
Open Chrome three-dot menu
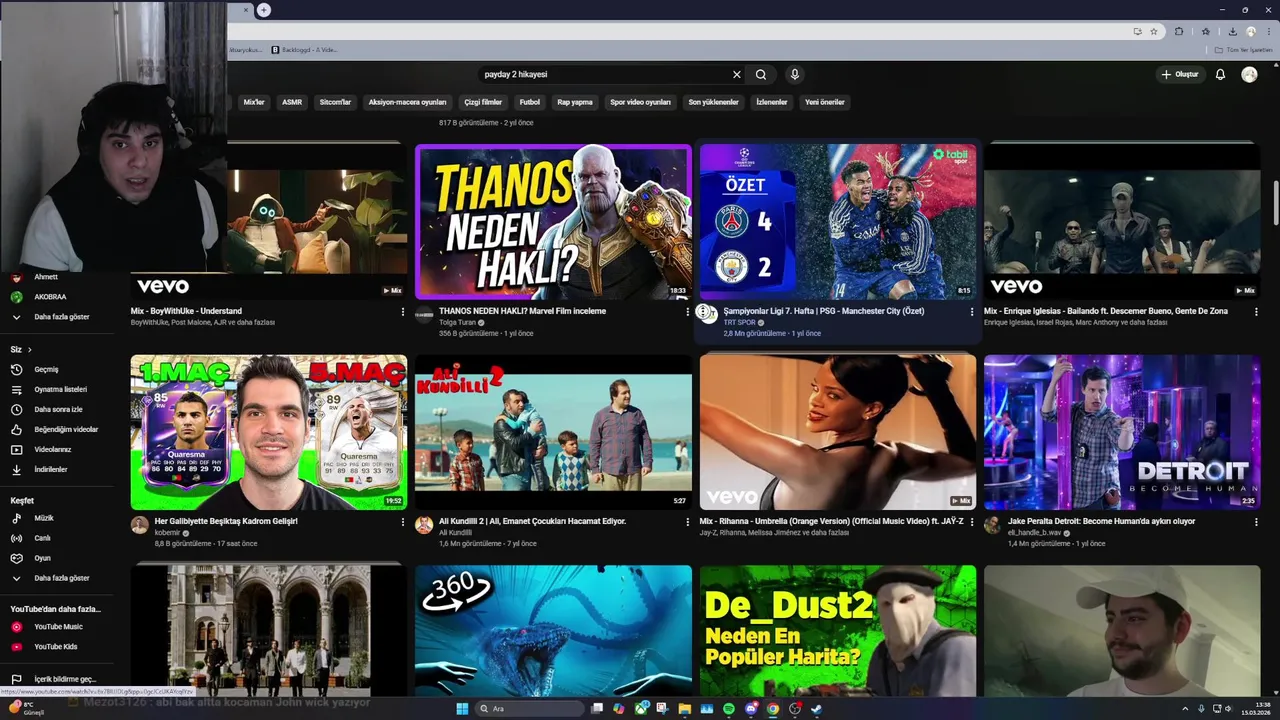[1269, 31]
